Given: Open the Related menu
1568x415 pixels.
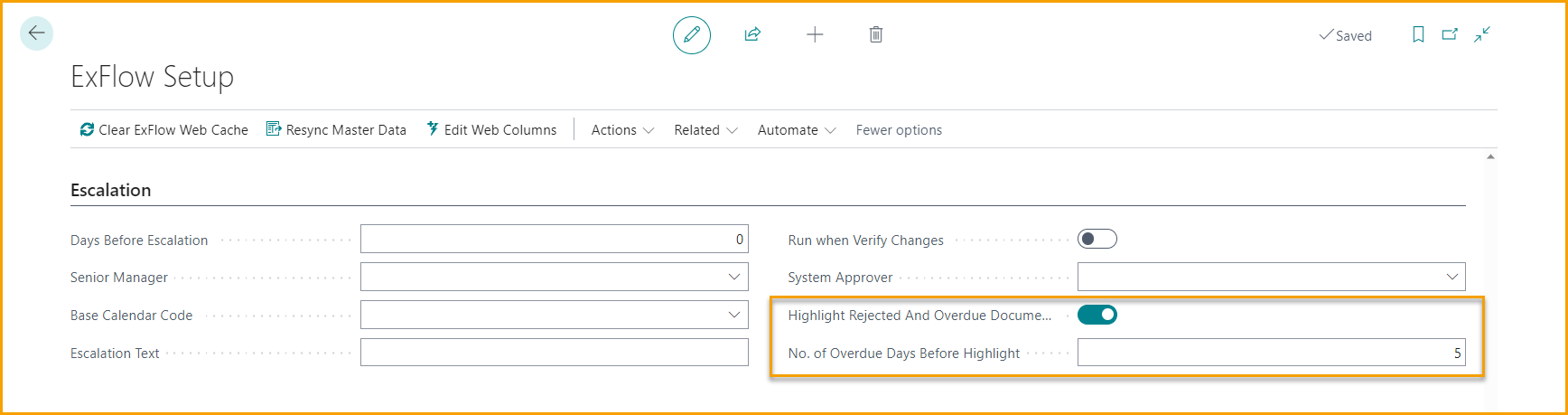Looking at the screenshot, I should pyautogui.click(x=705, y=130).
